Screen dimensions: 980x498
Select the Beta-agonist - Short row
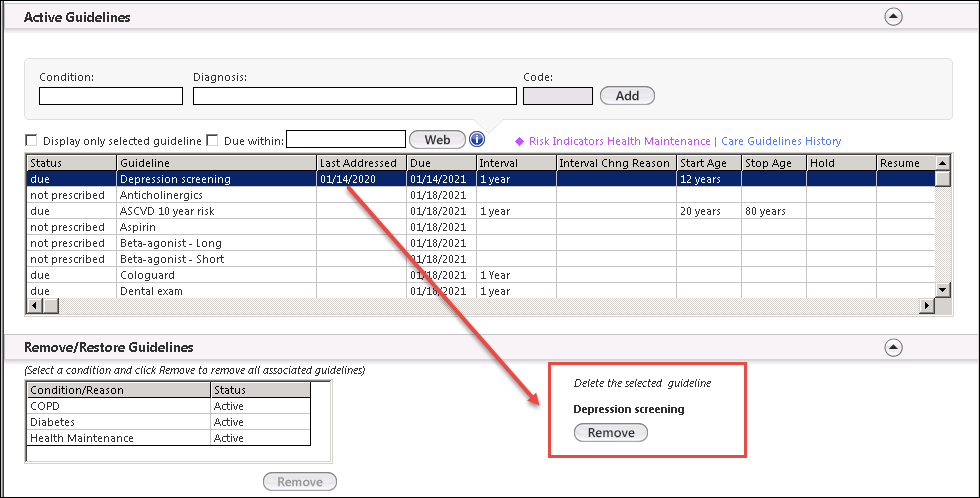tap(481, 259)
